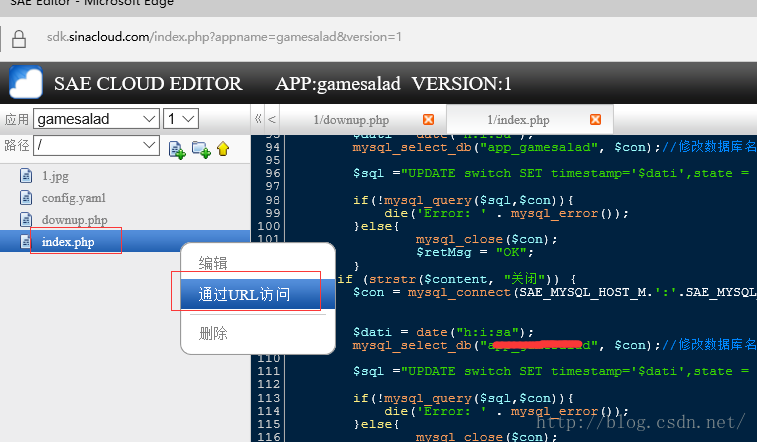This screenshot has height=442, width=757.
Task: Open the gamesalad application dropdown
Action: [x=97, y=119]
